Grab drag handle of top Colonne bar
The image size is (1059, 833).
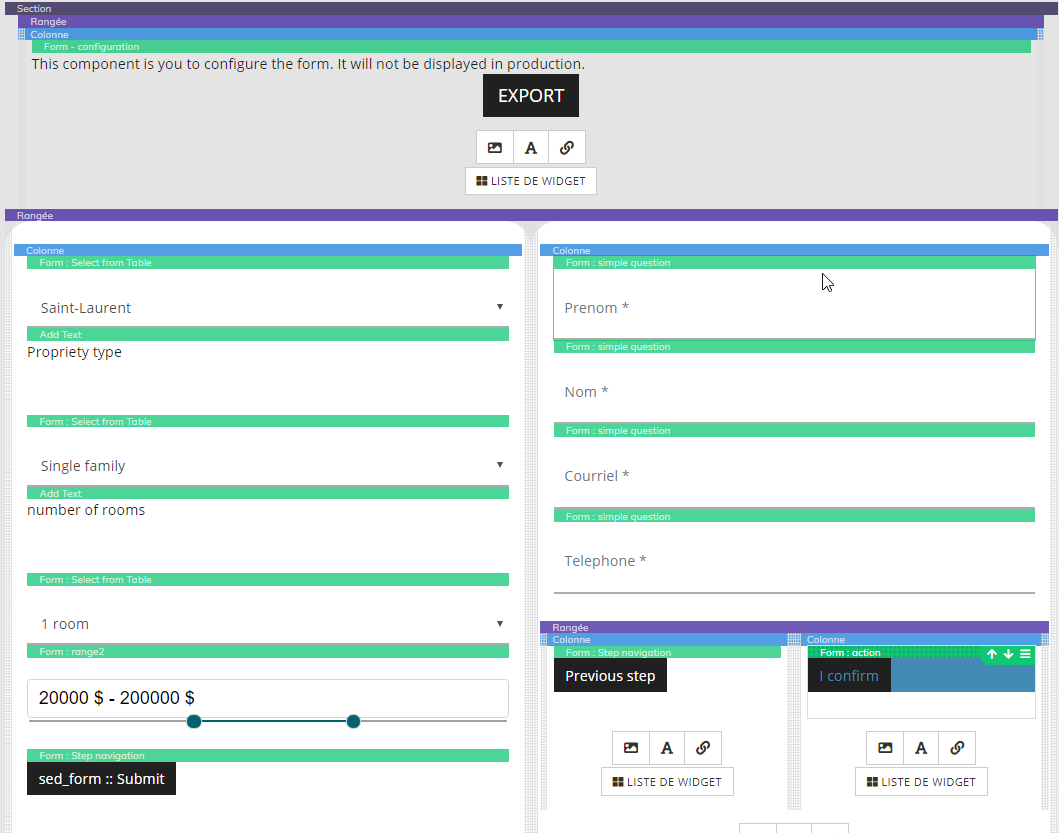[x=22, y=34]
